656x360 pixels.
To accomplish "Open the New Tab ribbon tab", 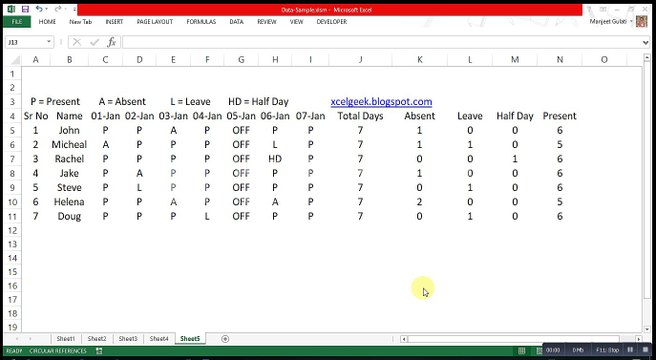I will click(x=80, y=22).
